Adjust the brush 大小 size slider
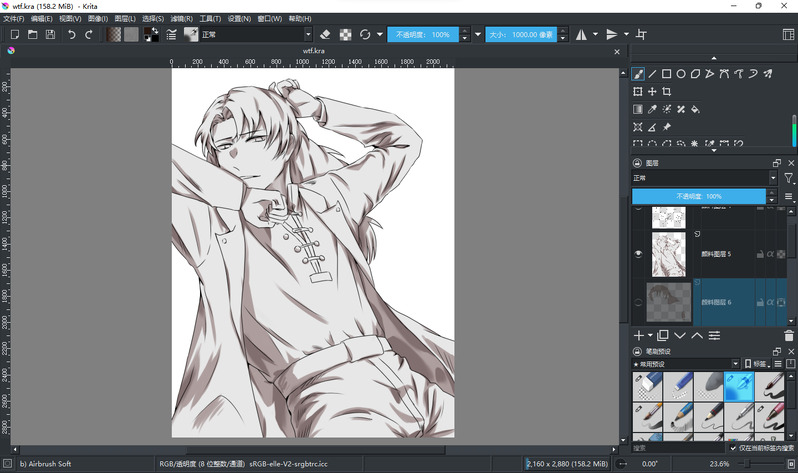The height and width of the screenshot is (473, 798). 521,35
